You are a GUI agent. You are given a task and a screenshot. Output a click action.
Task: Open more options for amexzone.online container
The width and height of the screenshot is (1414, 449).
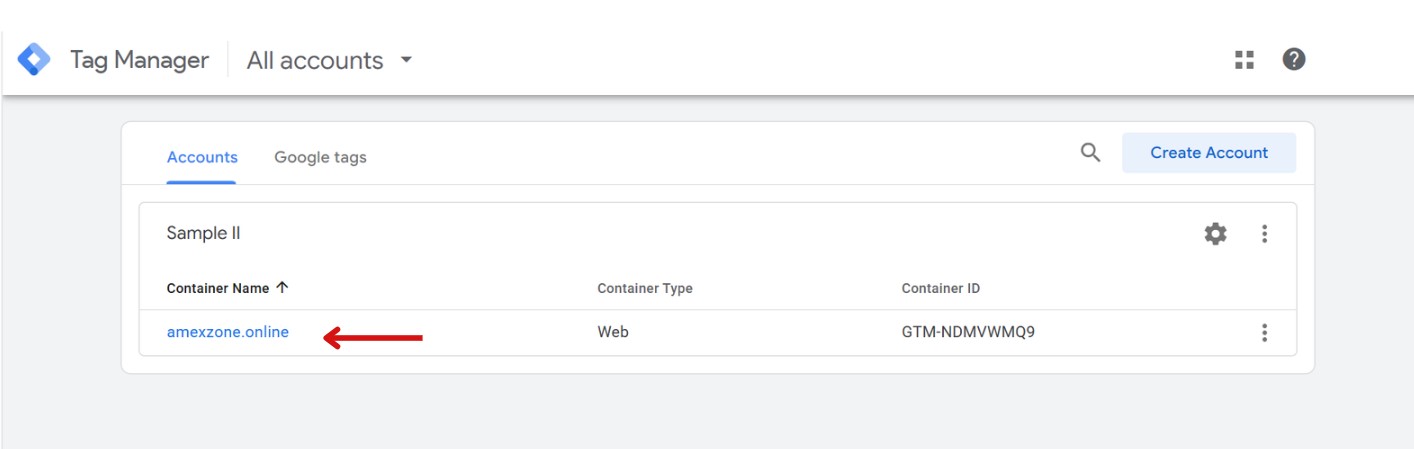[x=1264, y=333]
